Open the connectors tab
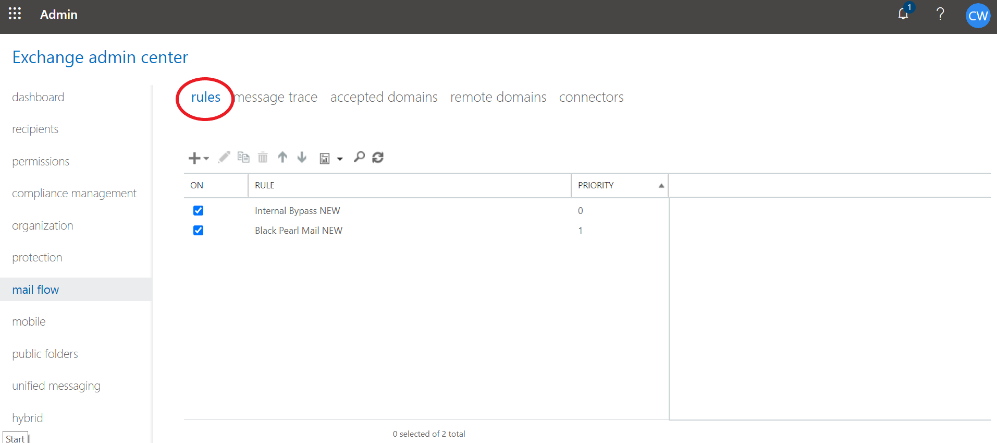997x443 pixels. [x=591, y=97]
